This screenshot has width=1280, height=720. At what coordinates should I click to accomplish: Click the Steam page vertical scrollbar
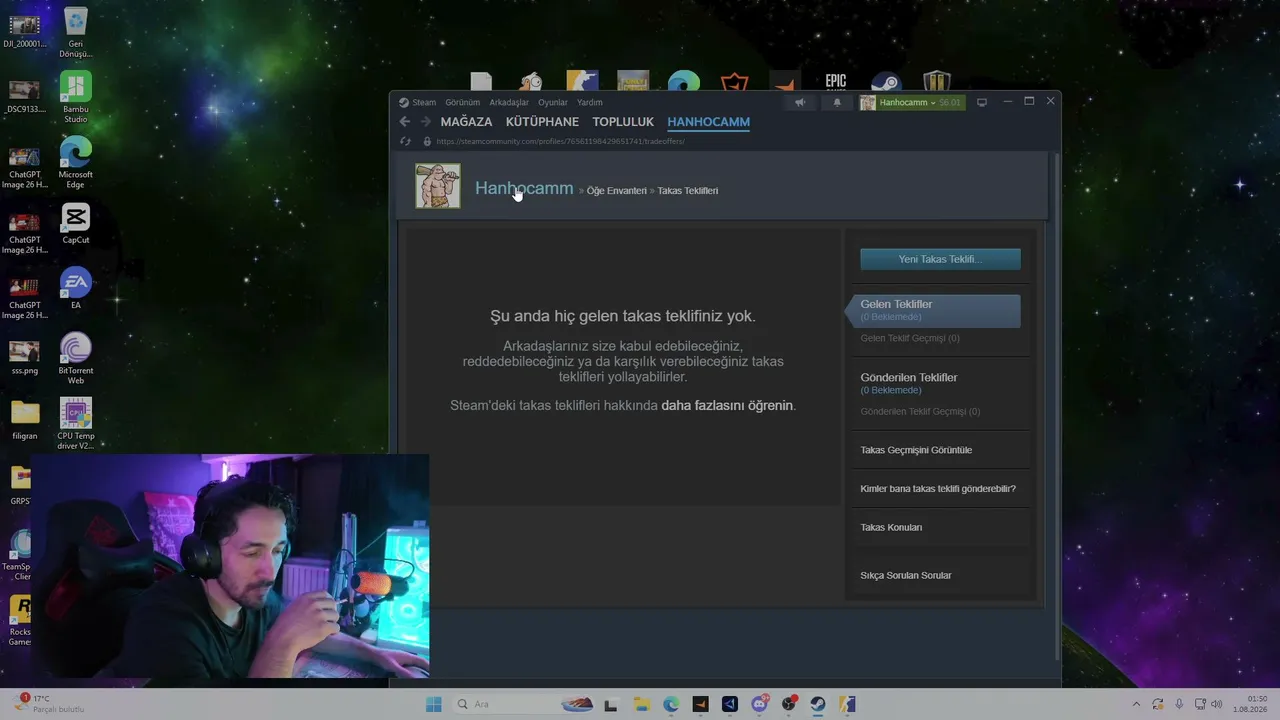click(1057, 405)
